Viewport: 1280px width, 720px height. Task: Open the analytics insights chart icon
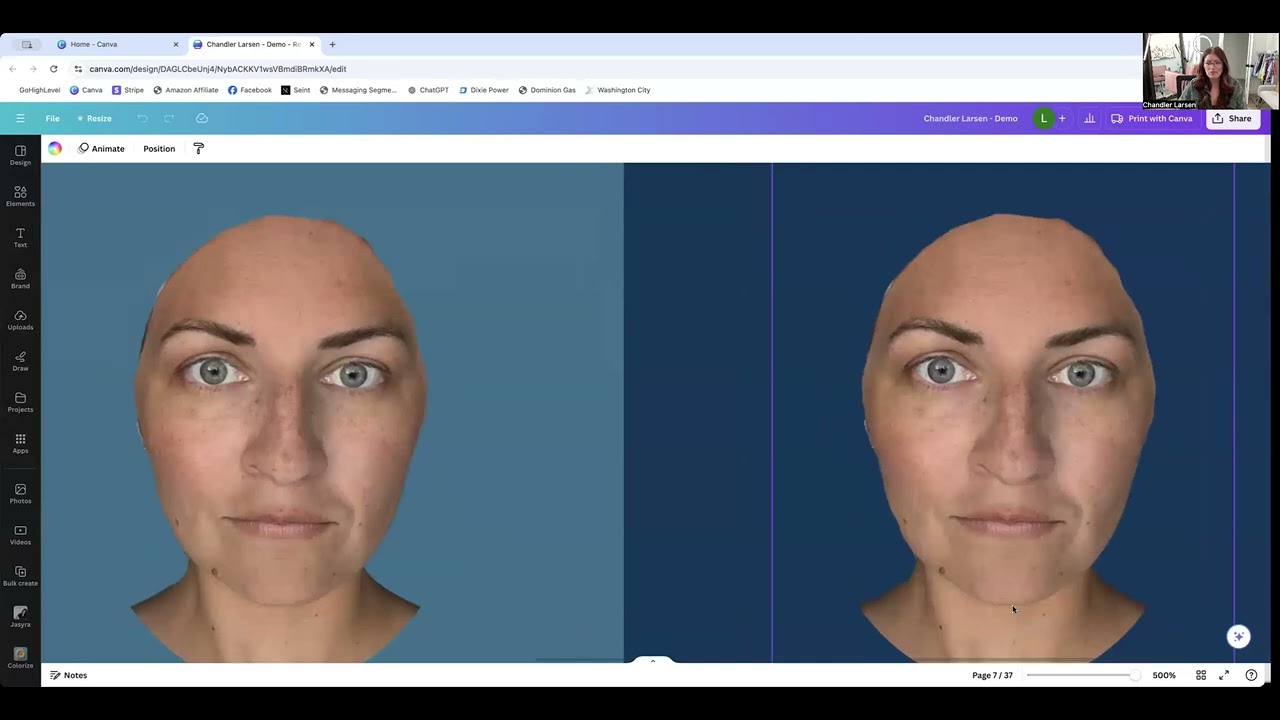1089,118
